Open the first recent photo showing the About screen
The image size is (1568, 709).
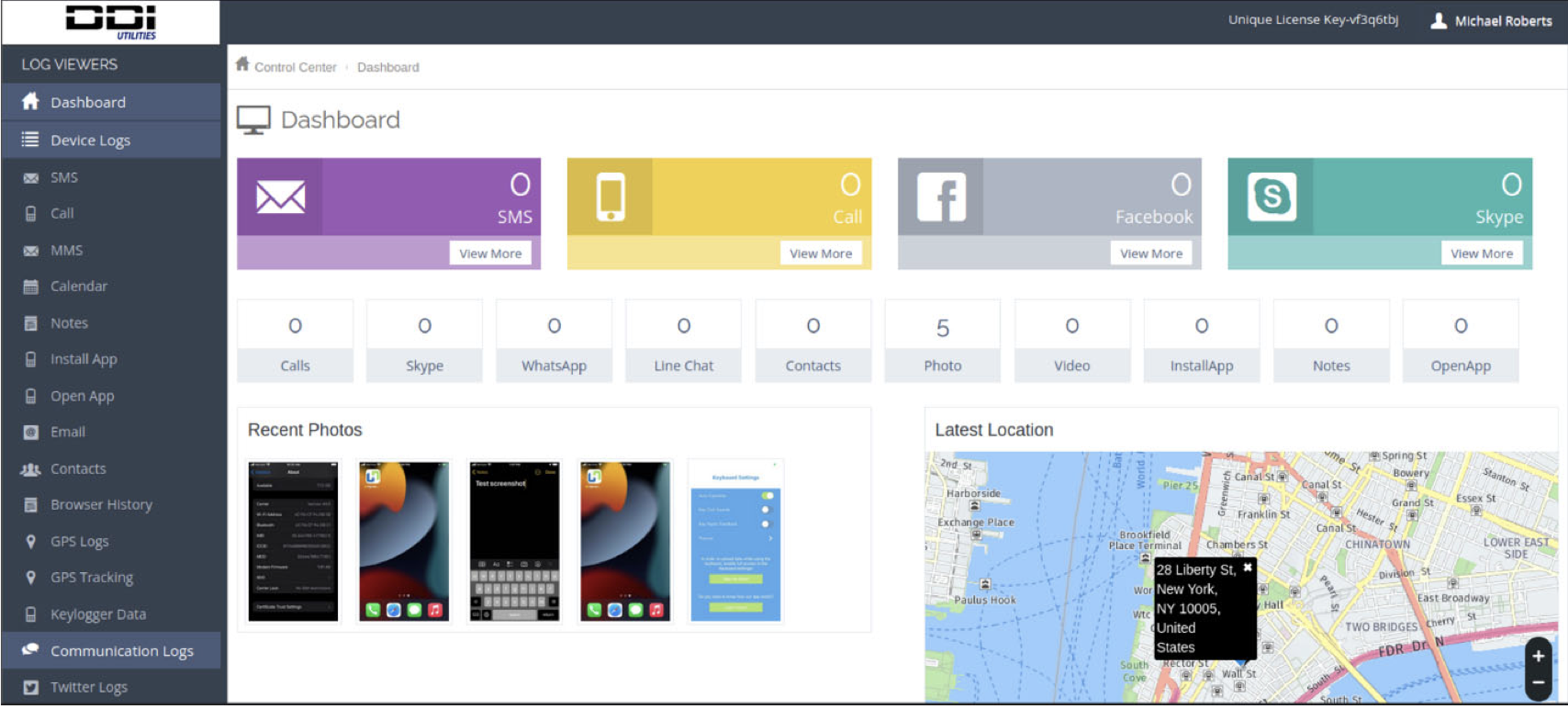(x=294, y=542)
